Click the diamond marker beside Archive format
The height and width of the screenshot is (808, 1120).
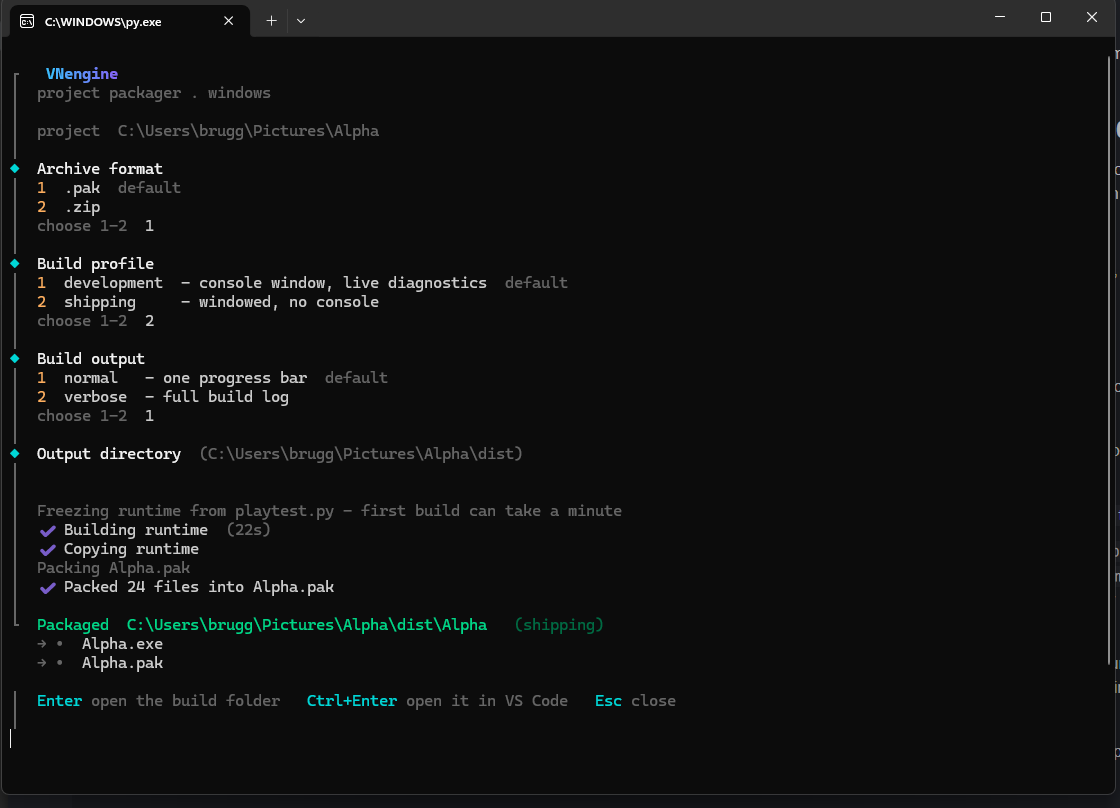click(x=15, y=169)
